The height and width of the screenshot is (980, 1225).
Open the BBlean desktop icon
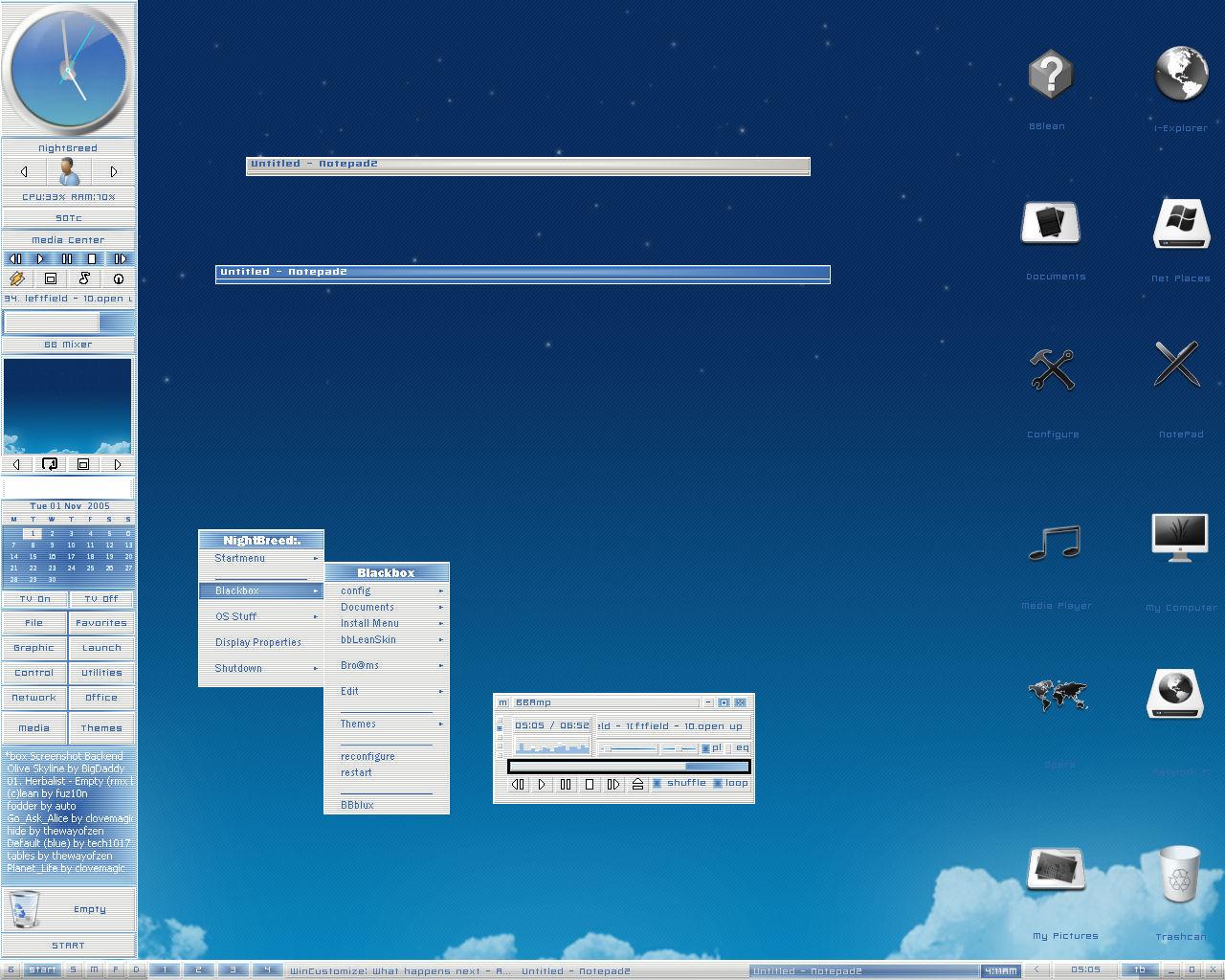click(x=1050, y=75)
